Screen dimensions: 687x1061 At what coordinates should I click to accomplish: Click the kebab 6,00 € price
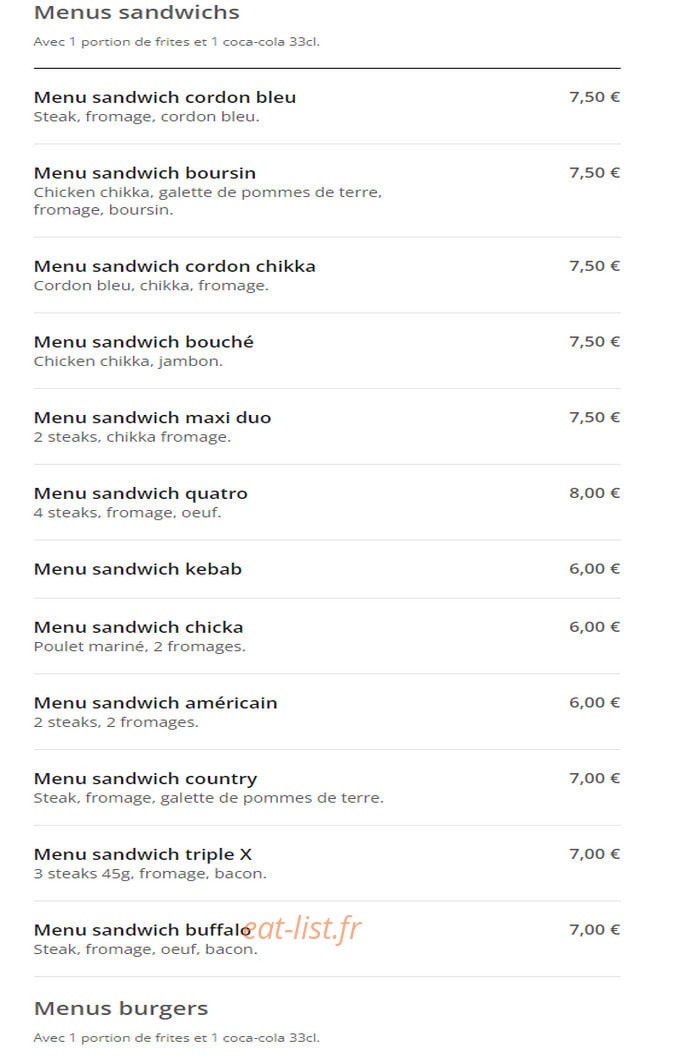click(x=594, y=569)
